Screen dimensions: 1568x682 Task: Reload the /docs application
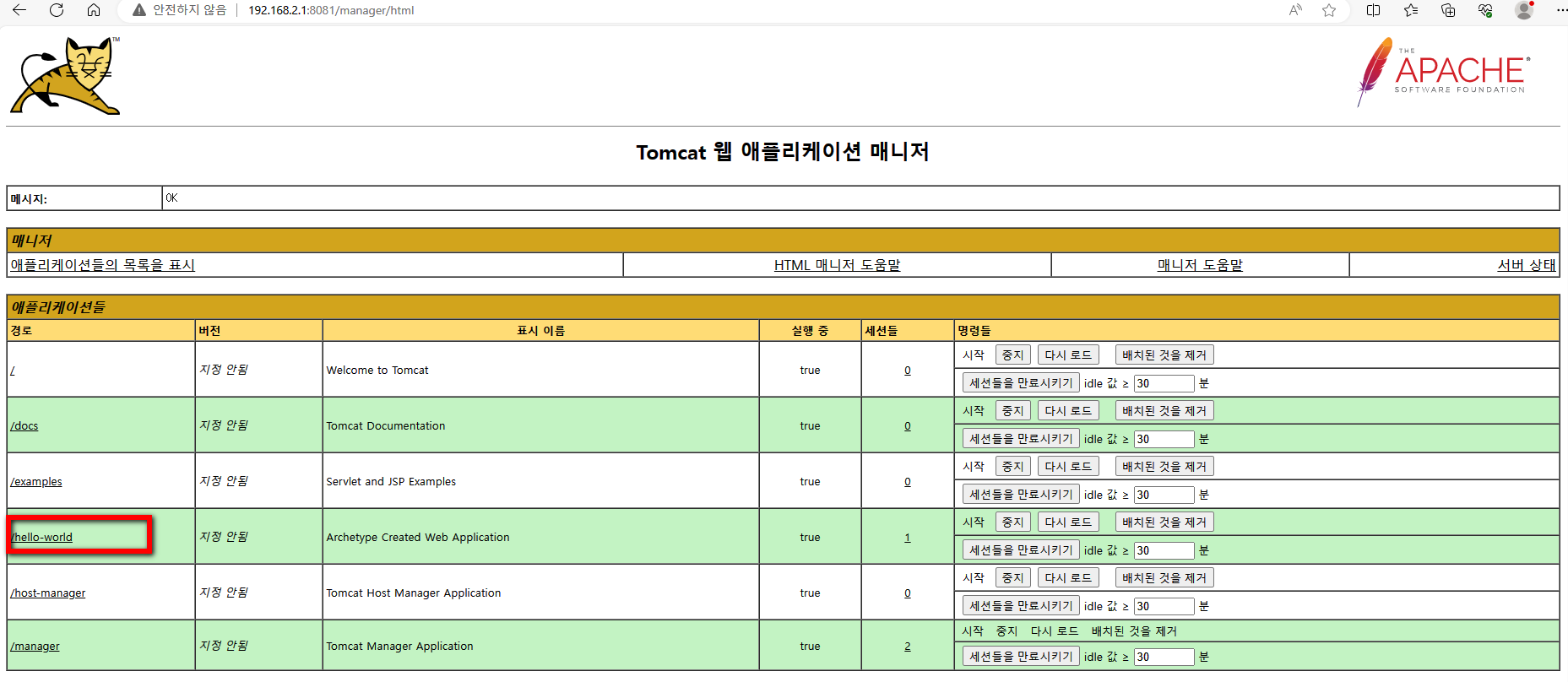pyautogui.click(x=1068, y=411)
